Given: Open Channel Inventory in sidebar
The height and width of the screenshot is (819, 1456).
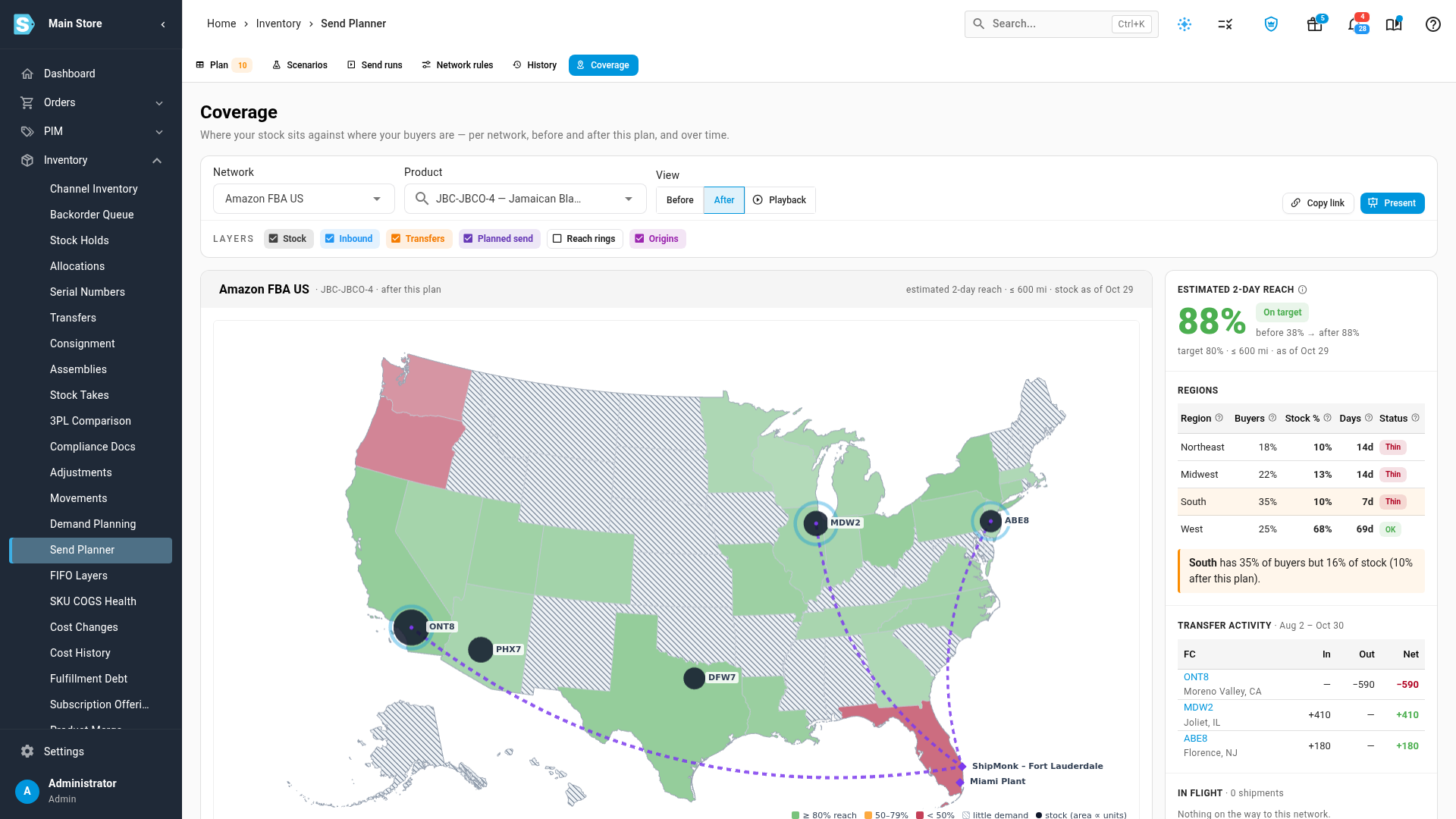Looking at the screenshot, I should point(94,189).
